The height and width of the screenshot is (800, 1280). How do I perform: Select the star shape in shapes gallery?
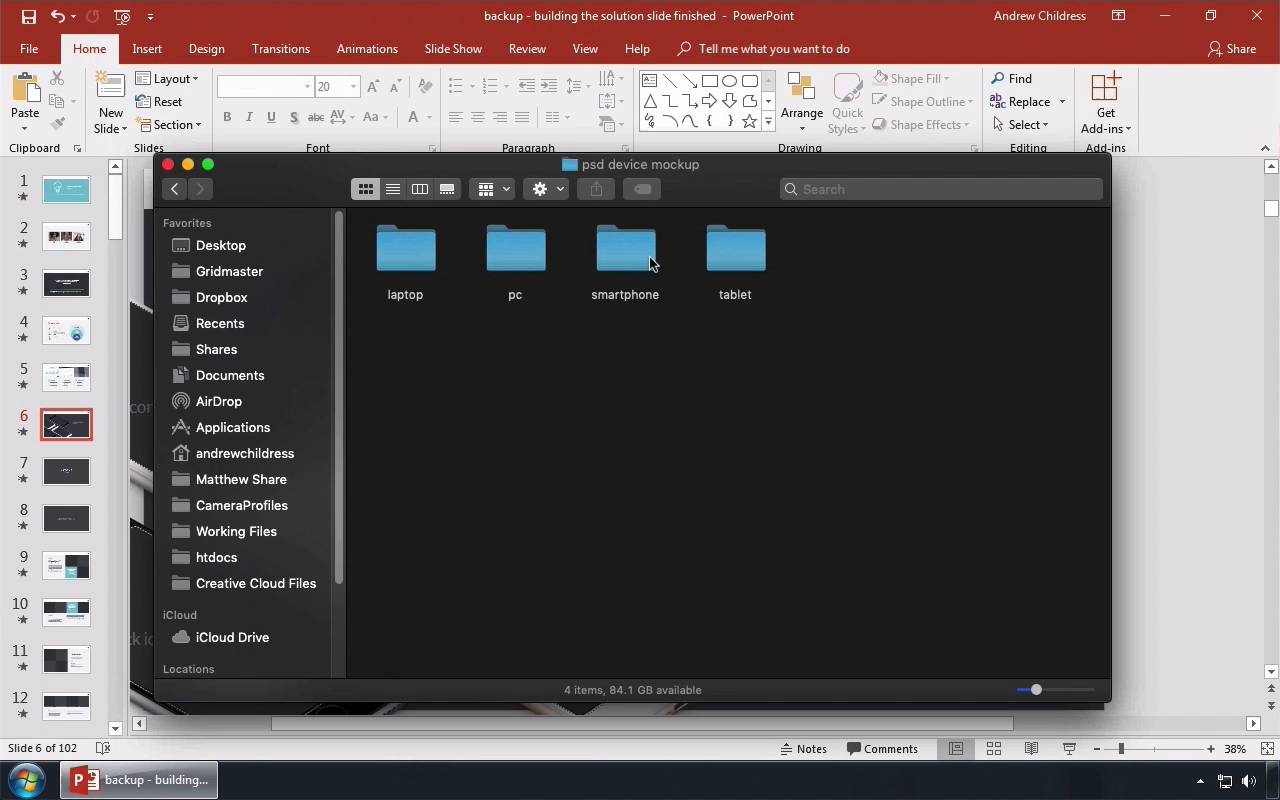(749, 121)
